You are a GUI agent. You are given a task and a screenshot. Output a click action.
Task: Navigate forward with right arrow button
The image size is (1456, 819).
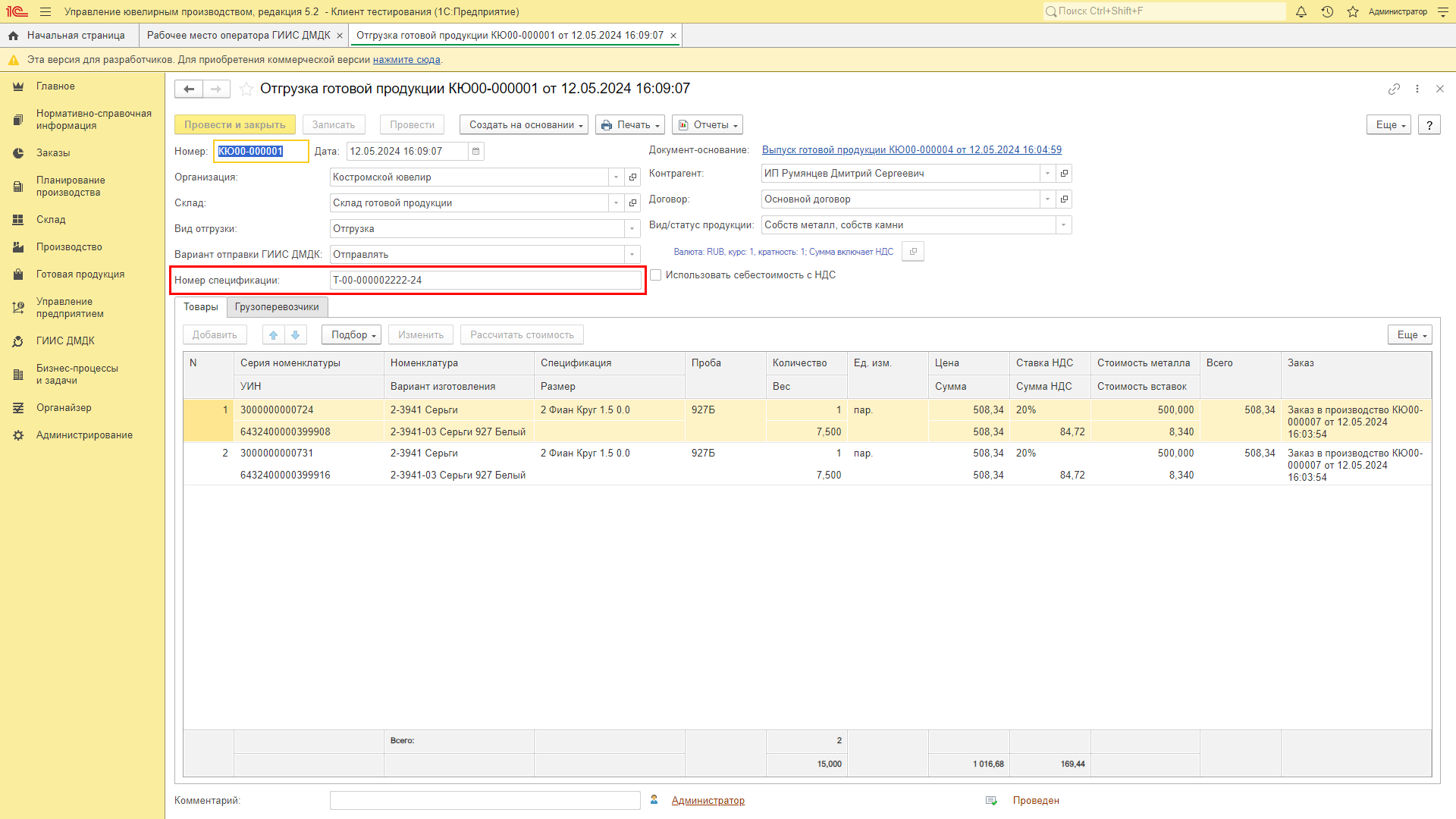(216, 89)
